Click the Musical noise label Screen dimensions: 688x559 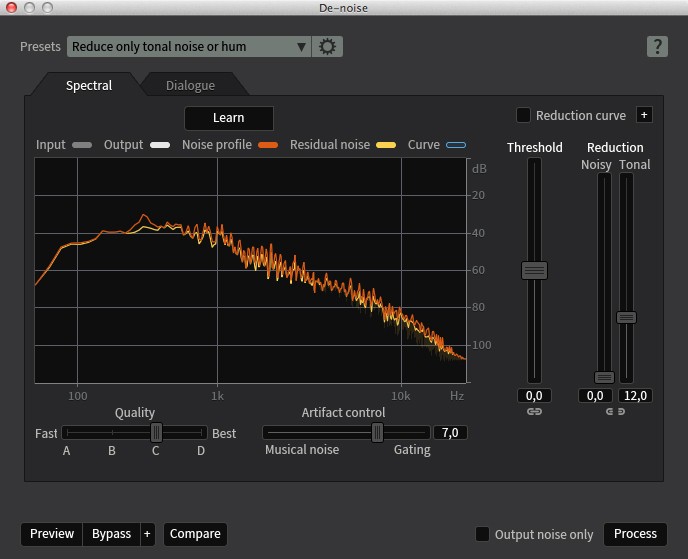point(302,450)
